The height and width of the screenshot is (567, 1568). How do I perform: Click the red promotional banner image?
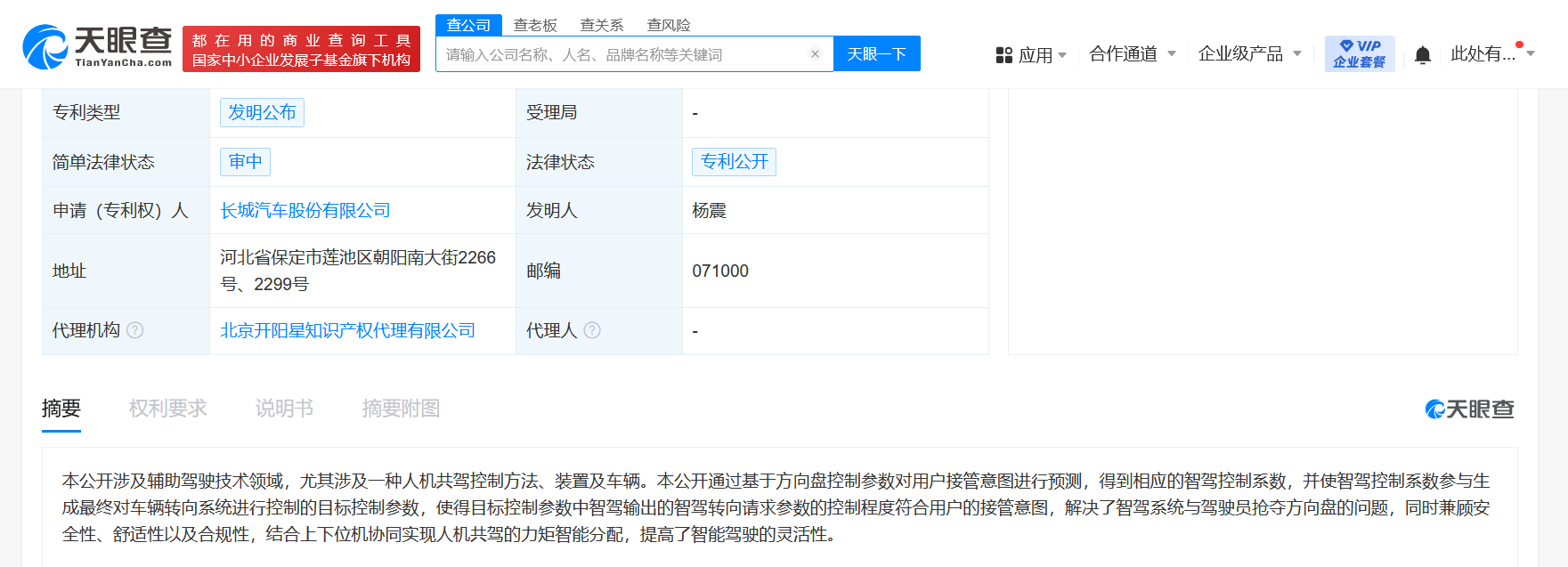tap(301, 49)
